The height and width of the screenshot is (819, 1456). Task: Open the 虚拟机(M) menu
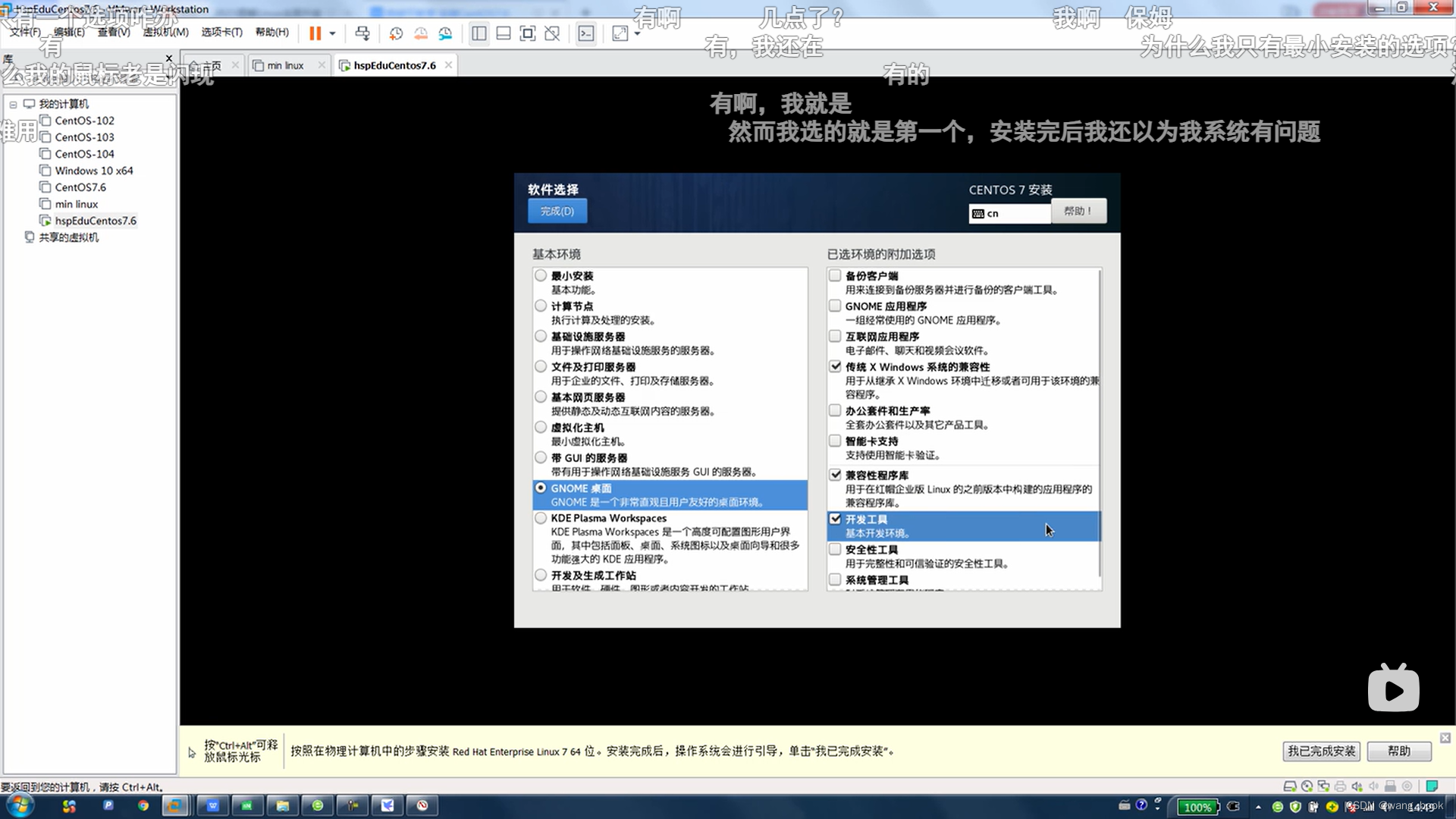(x=165, y=32)
